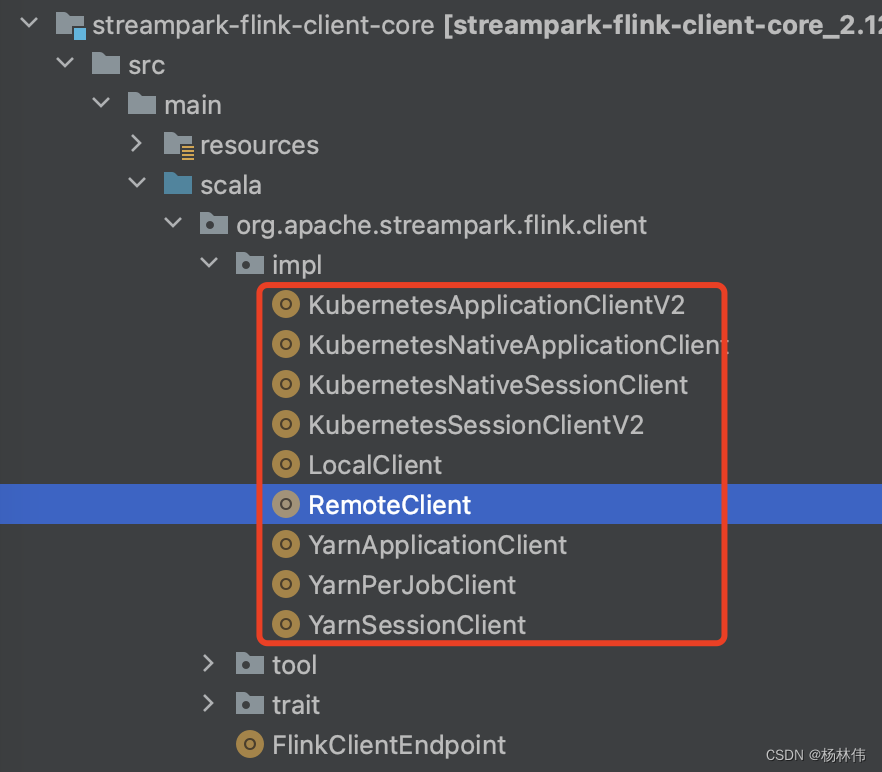The image size is (882, 772).
Task: Open LocalClient file
Action: pyautogui.click(x=375, y=465)
